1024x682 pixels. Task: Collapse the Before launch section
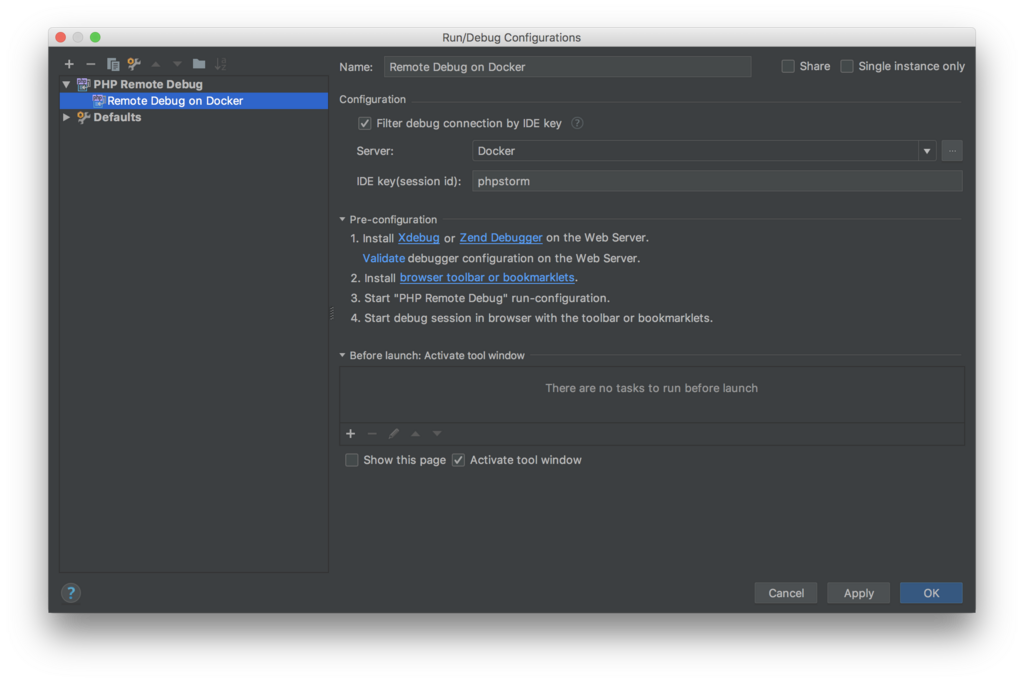coord(342,355)
